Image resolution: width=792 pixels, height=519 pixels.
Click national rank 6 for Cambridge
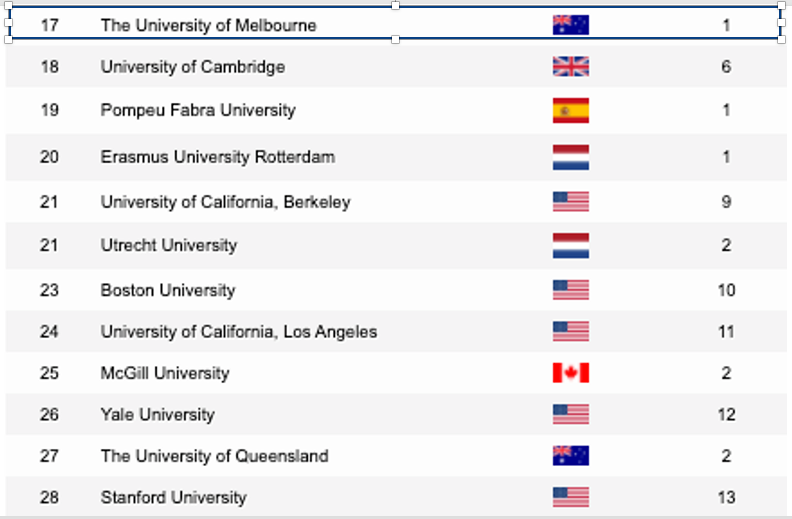click(x=726, y=66)
